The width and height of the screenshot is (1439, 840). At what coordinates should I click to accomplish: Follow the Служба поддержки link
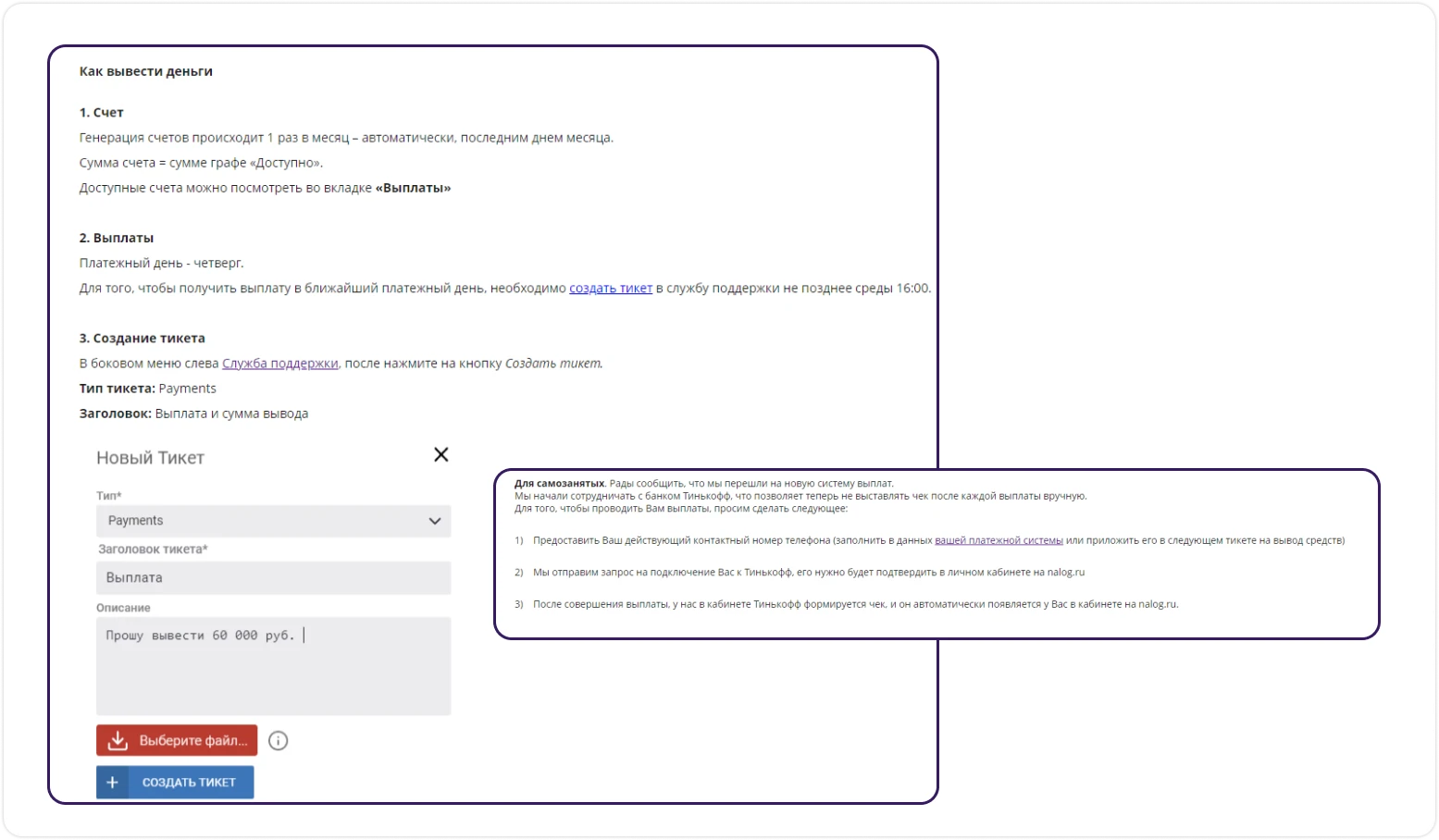pos(280,364)
